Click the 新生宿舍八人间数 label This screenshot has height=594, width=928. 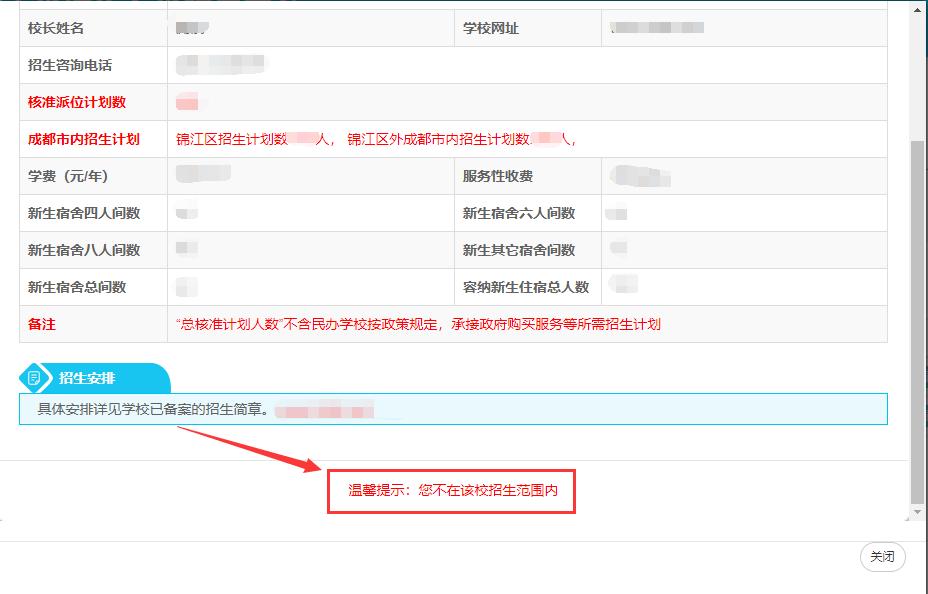coord(84,250)
